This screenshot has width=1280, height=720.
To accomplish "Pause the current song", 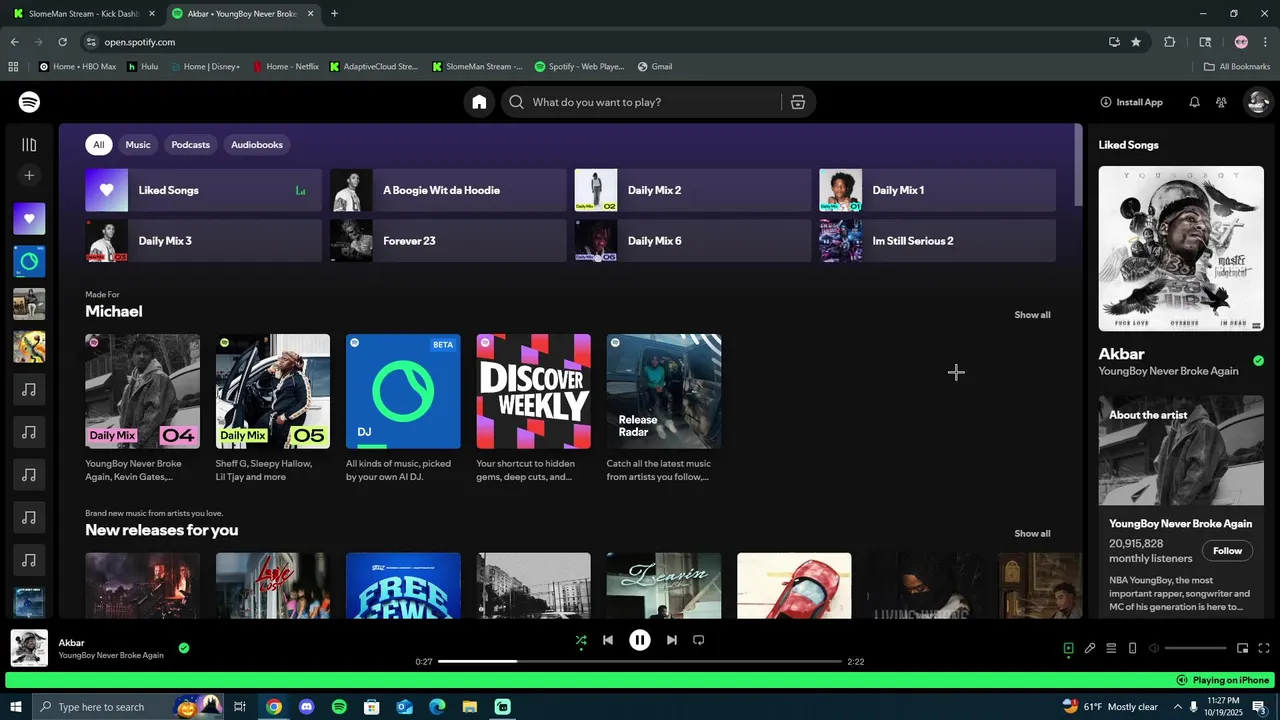I will pyautogui.click(x=640, y=640).
